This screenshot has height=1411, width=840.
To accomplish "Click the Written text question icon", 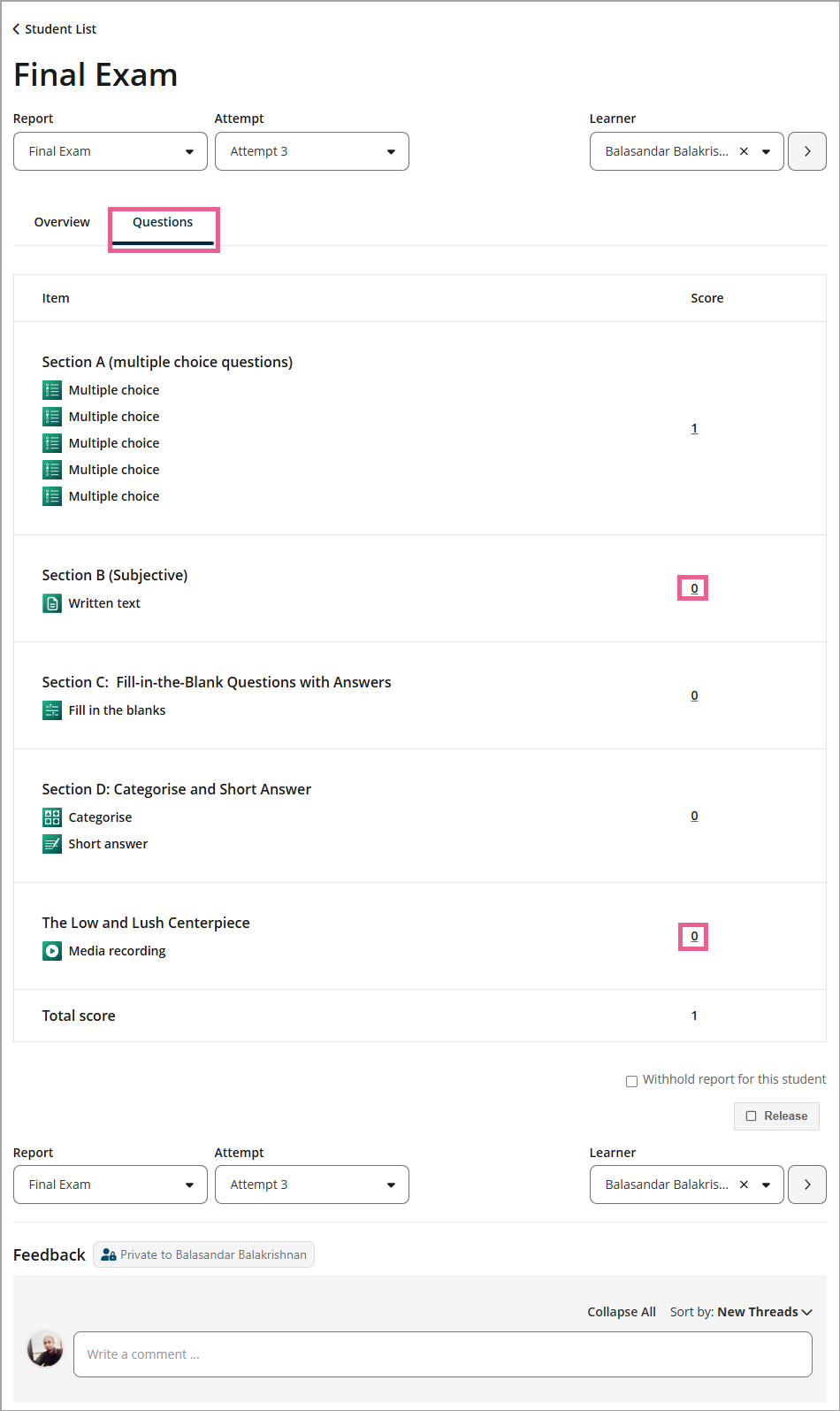I will coord(52,603).
